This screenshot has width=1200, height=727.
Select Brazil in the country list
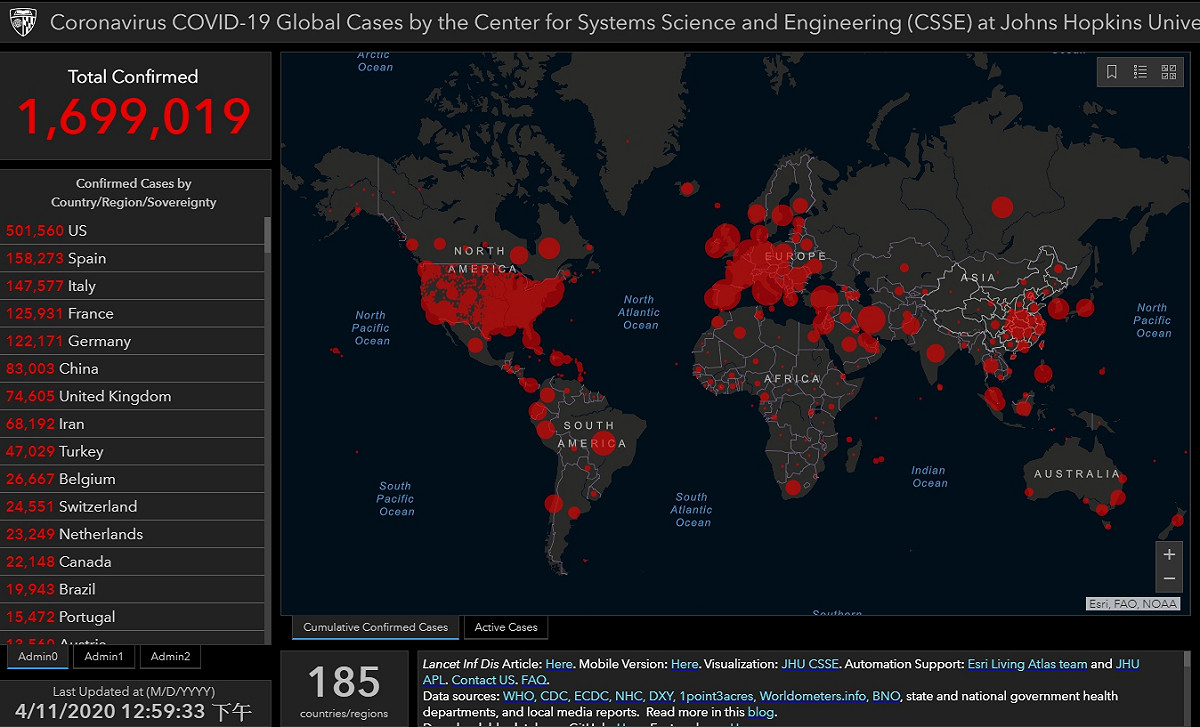(132, 589)
